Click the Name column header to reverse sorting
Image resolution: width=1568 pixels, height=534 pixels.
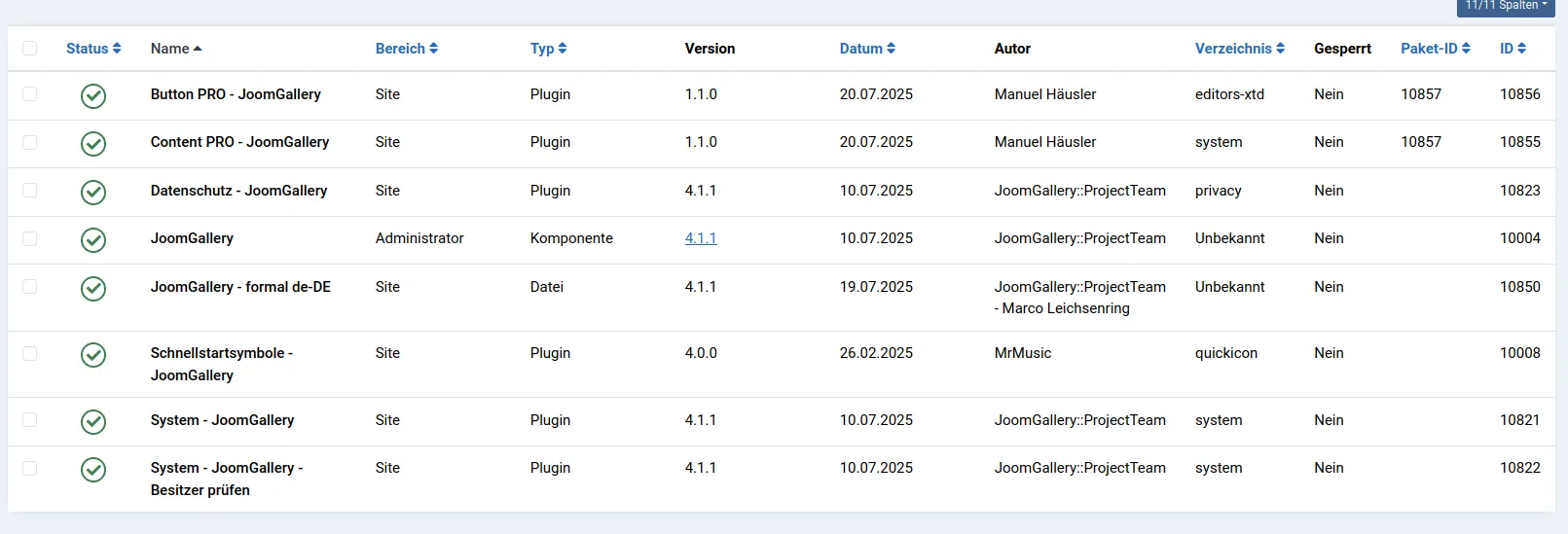[175, 49]
